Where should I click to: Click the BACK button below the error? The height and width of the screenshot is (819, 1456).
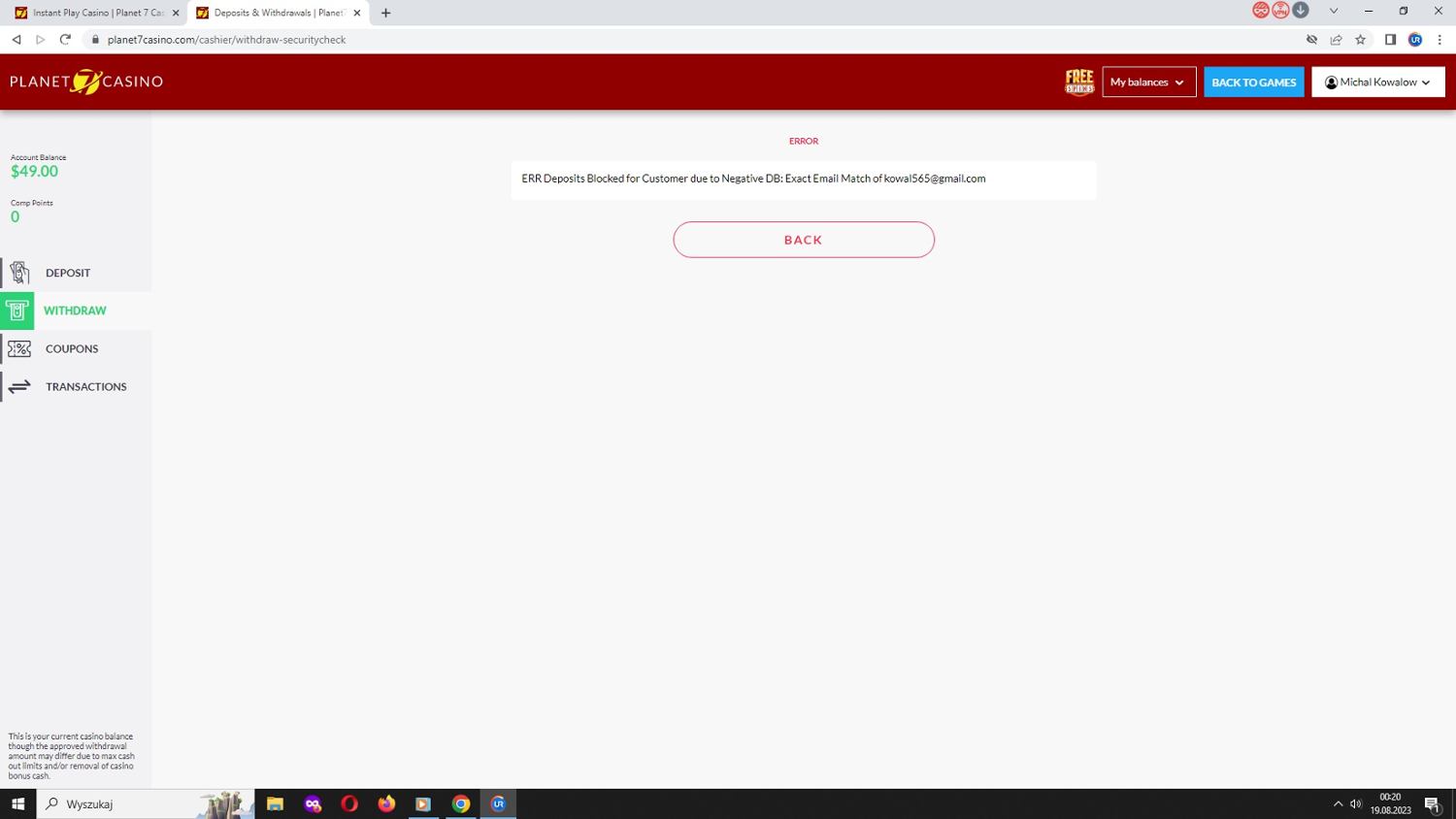(x=804, y=240)
